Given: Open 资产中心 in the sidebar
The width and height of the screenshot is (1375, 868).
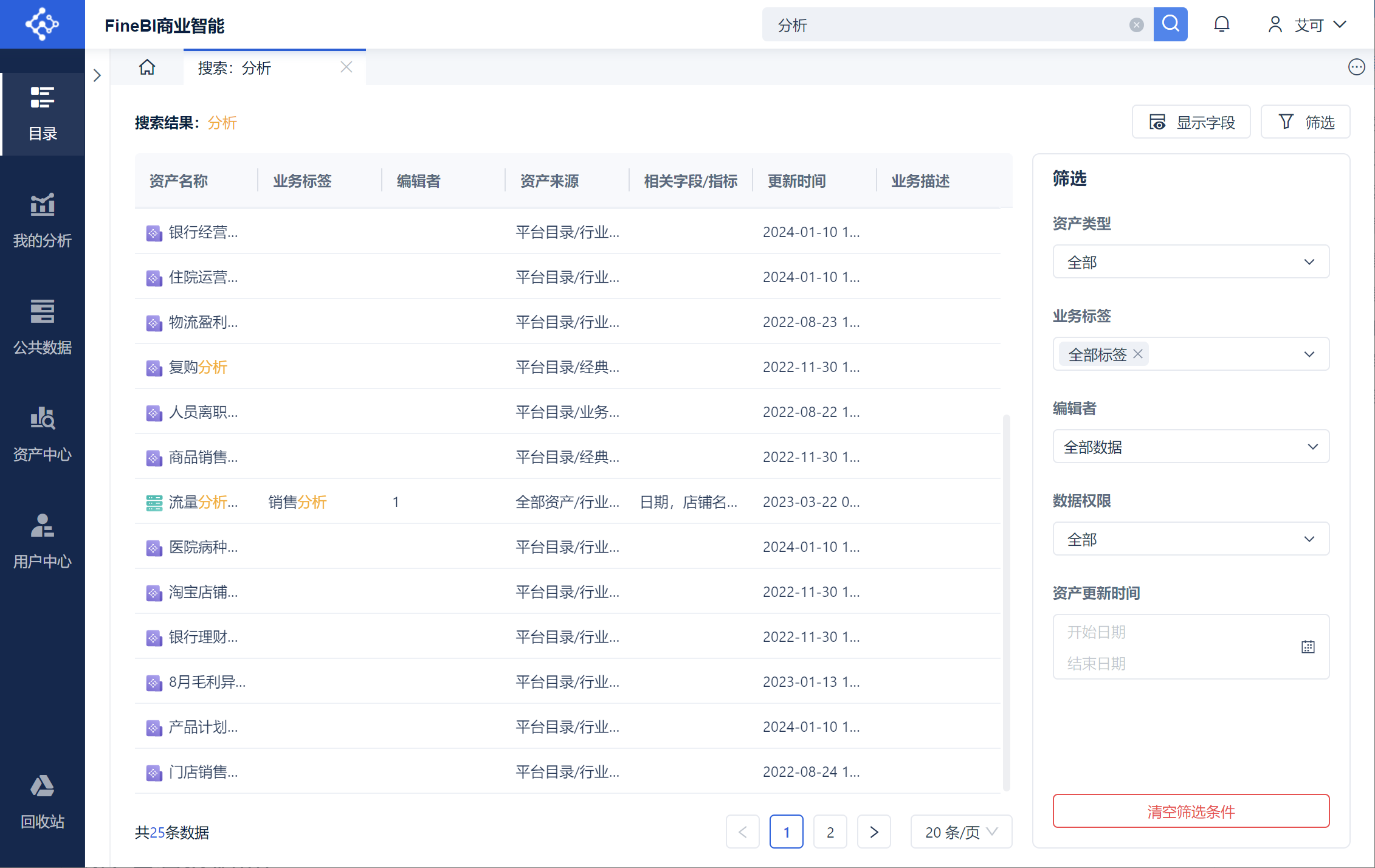Looking at the screenshot, I should 43,435.
